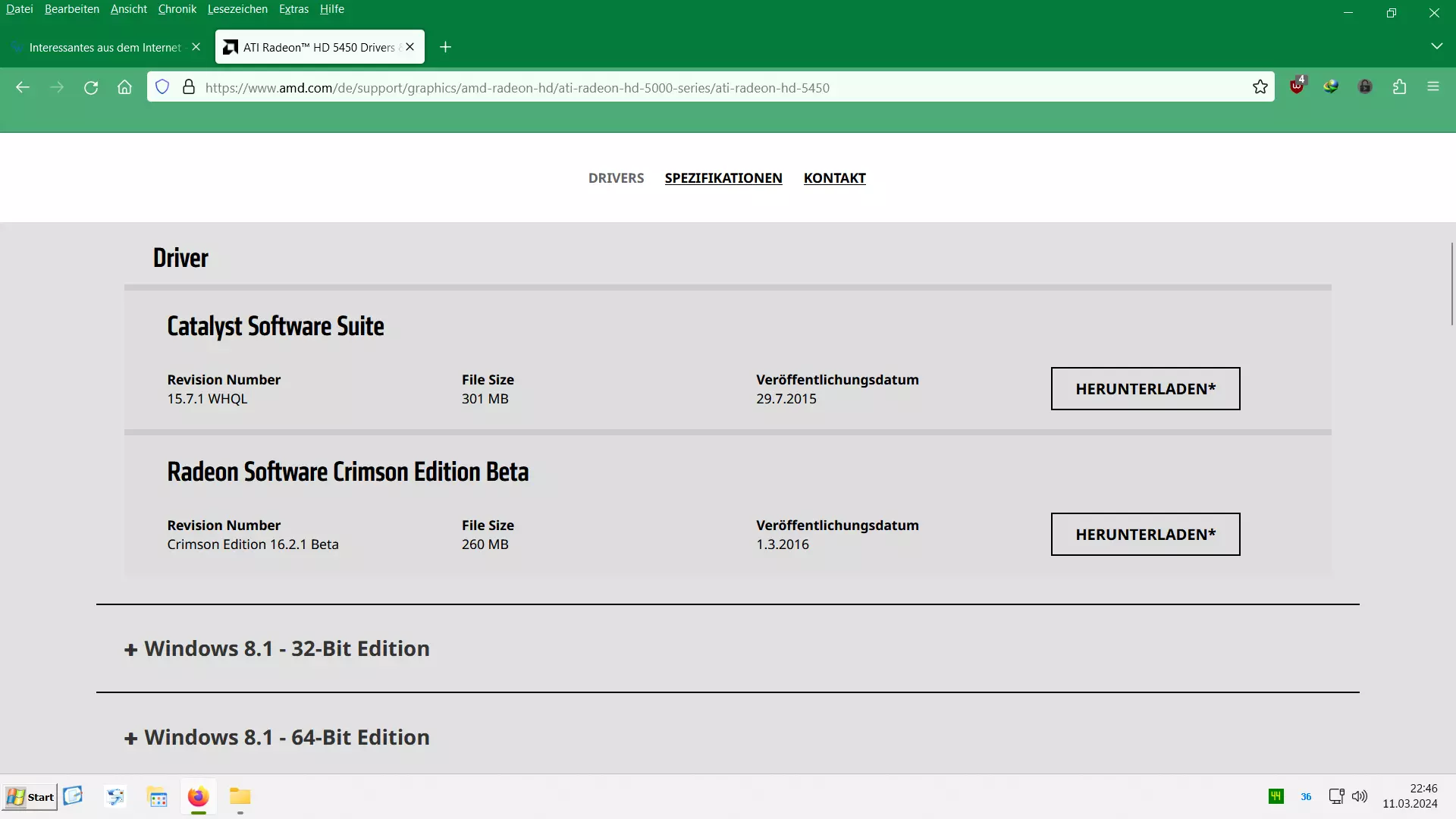Reload the AMD driver page
Viewport: 1456px width, 819px height.
(x=91, y=87)
